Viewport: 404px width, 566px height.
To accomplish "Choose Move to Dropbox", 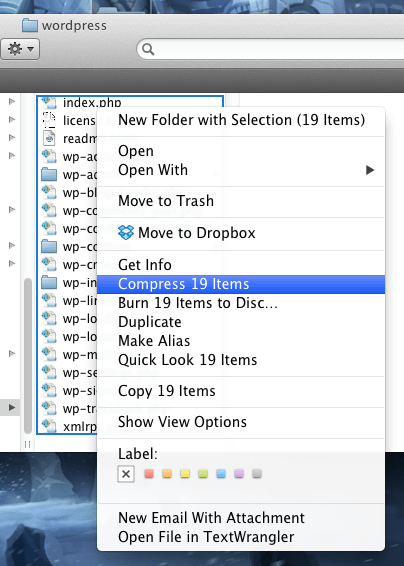I will pyautogui.click(x=241, y=233).
